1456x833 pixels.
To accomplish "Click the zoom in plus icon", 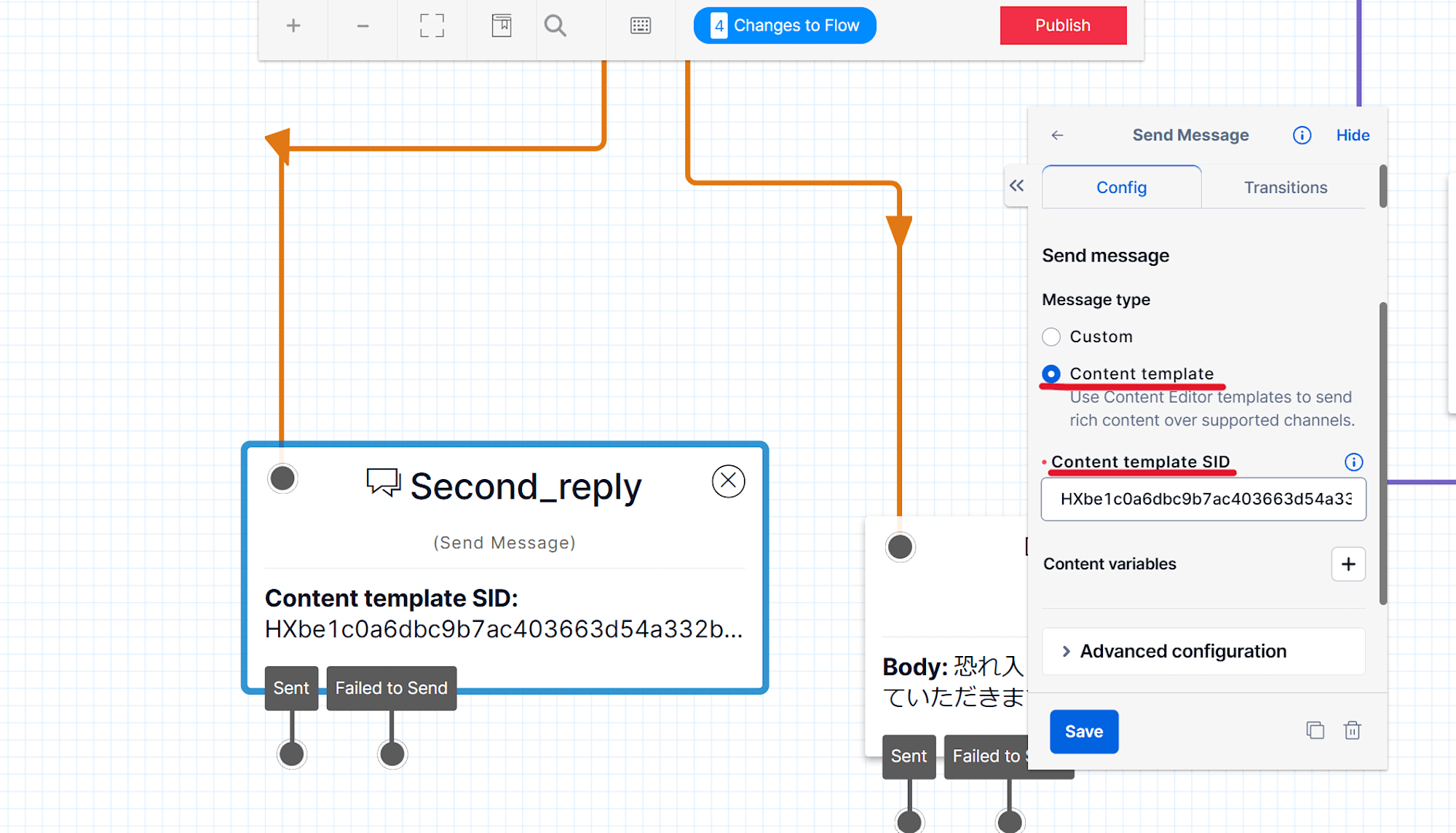I will (294, 26).
